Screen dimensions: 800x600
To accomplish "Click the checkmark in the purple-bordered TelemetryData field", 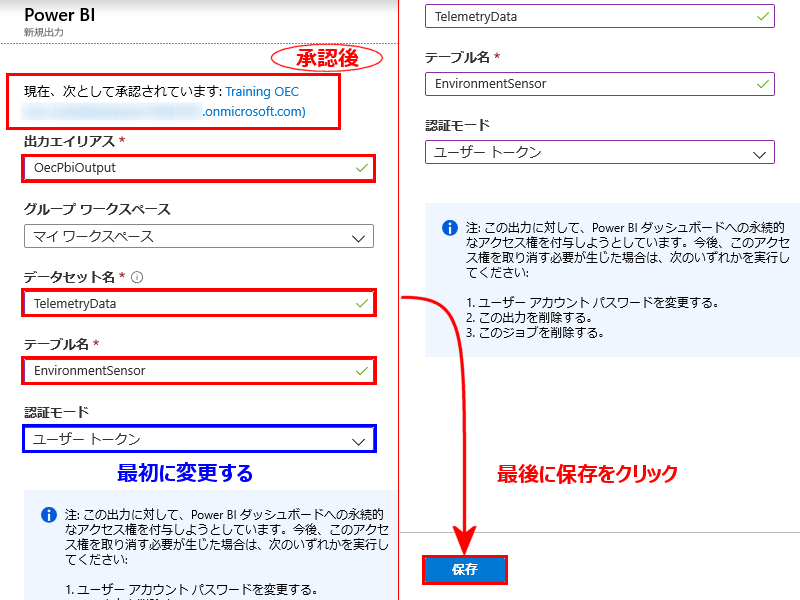I will (x=764, y=16).
